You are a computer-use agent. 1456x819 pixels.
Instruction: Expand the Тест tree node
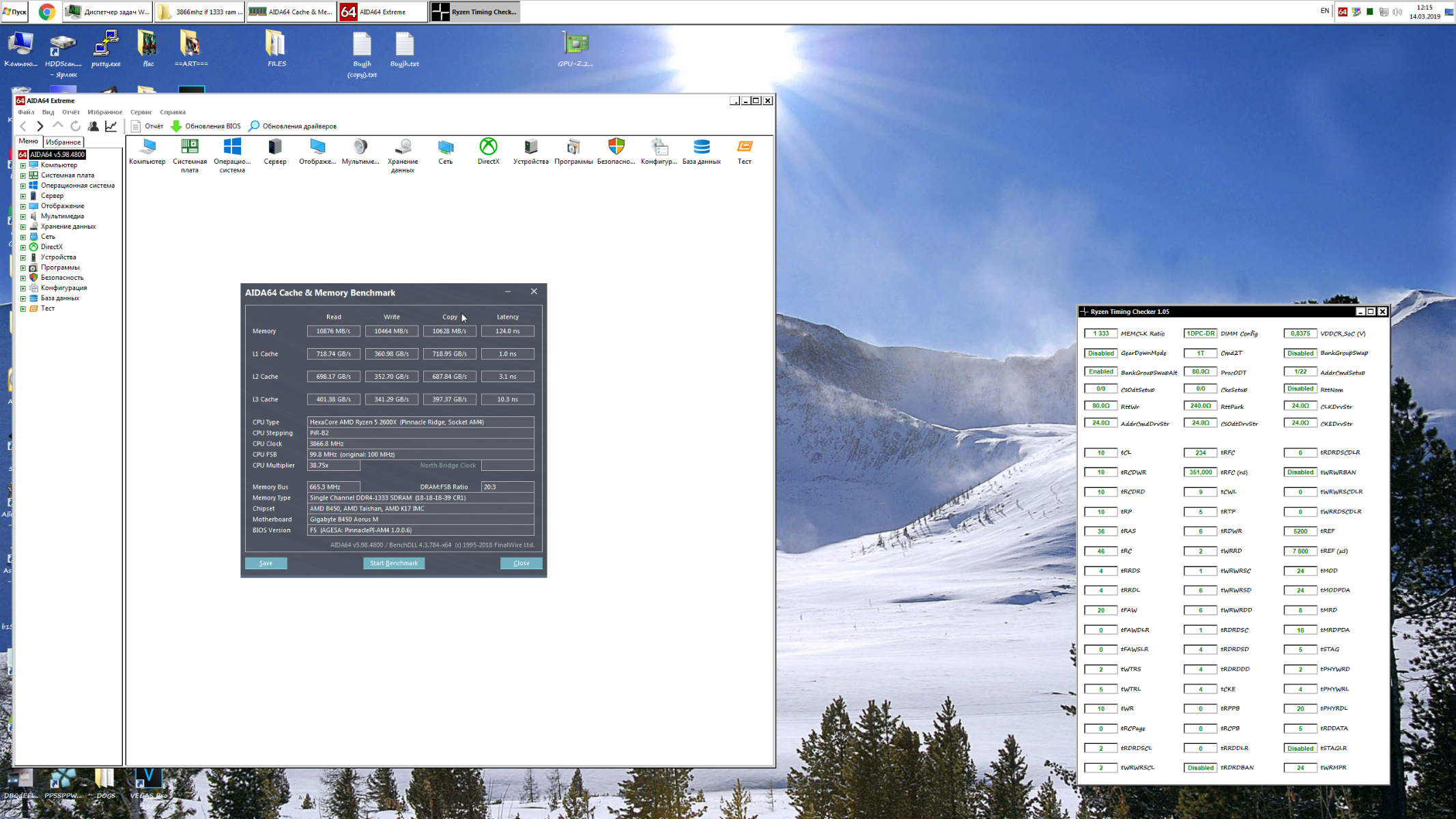(x=23, y=308)
